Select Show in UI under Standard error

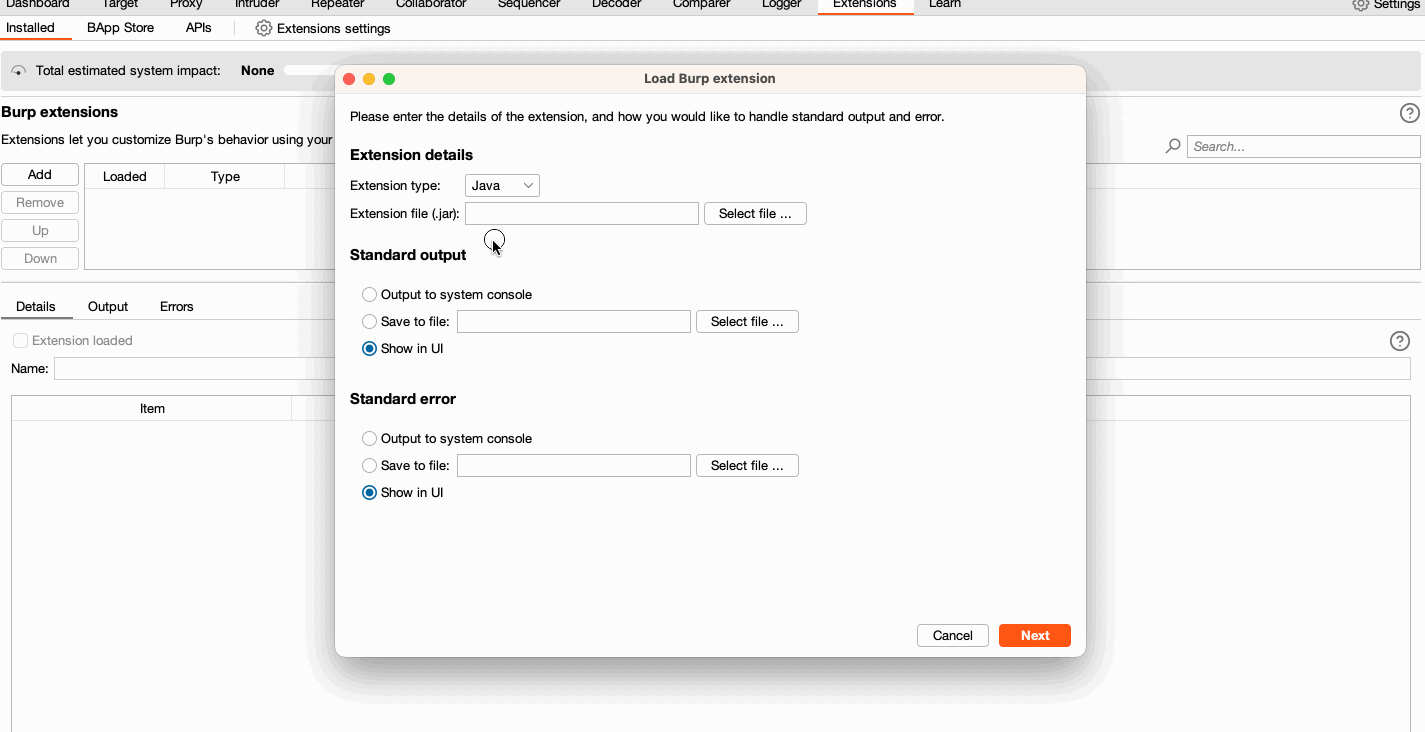click(370, 493)
